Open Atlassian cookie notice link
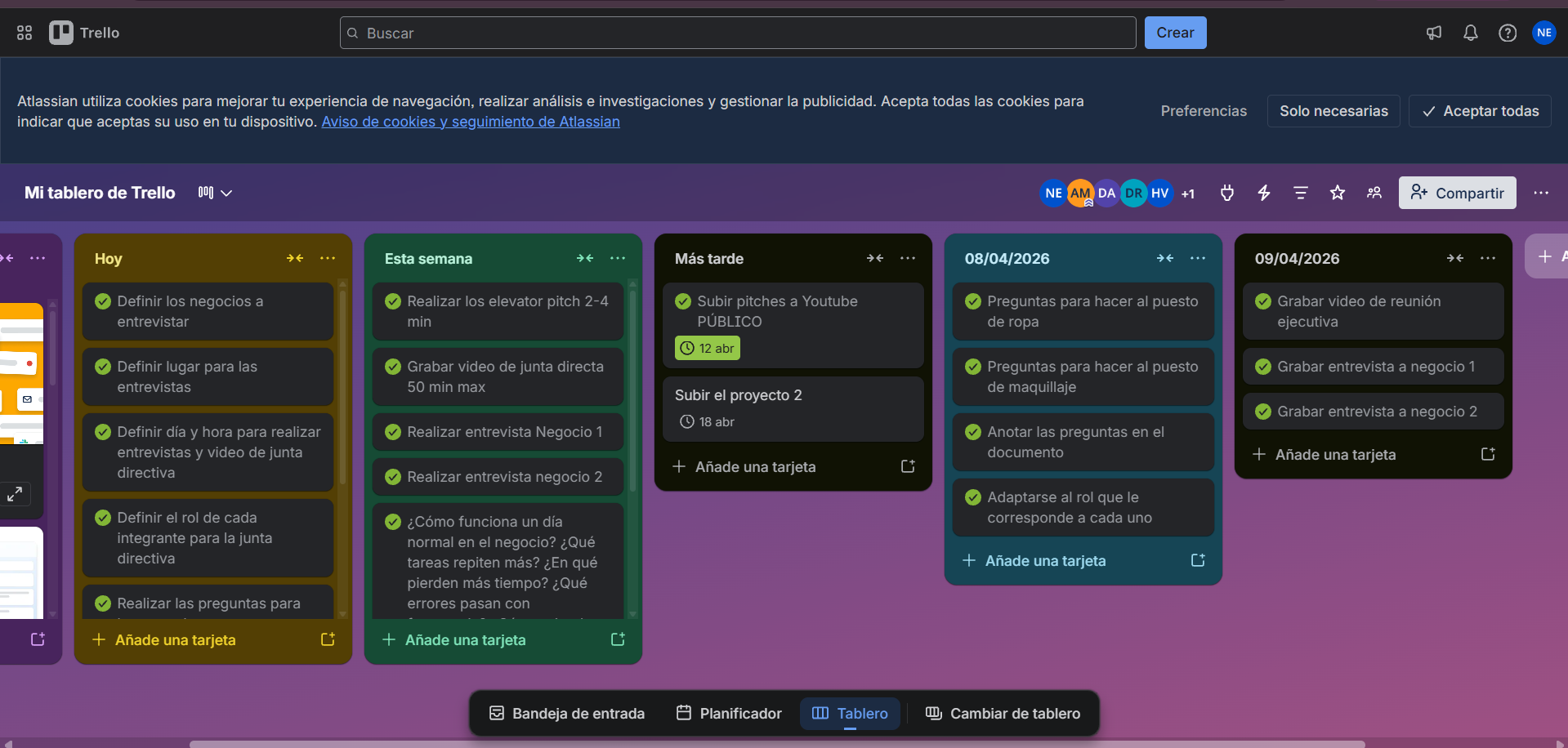1568x748 pixels. tap(470, 121)
